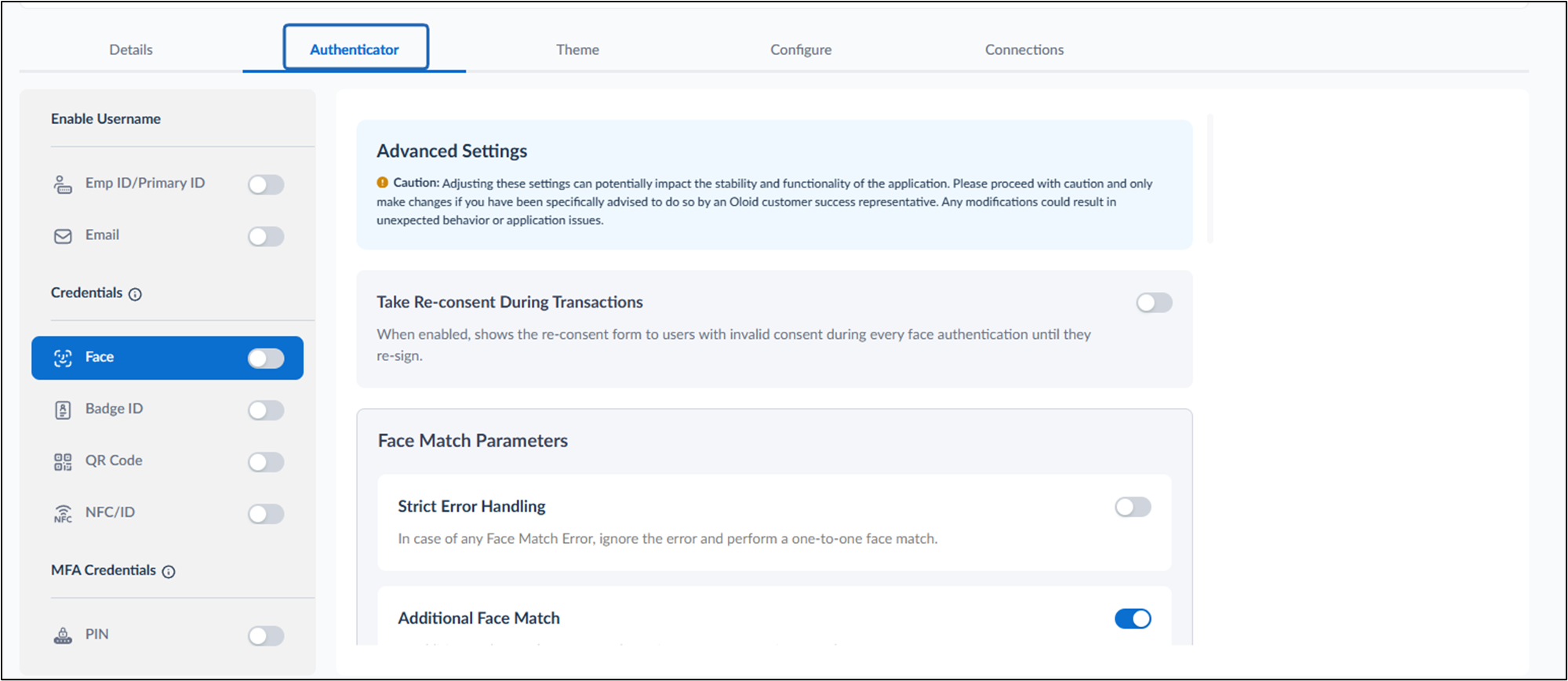Select the Badge ID credential label

click(115, 409)
